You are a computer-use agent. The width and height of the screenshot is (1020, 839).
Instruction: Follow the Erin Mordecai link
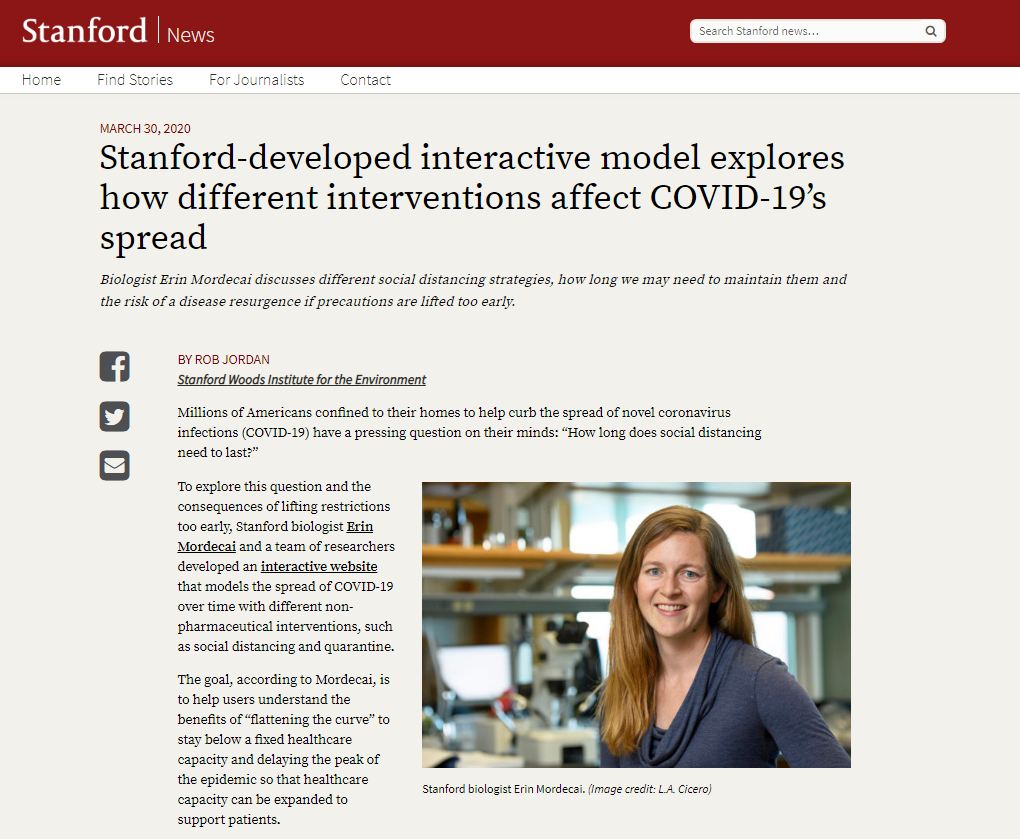[x=275, y=537]
